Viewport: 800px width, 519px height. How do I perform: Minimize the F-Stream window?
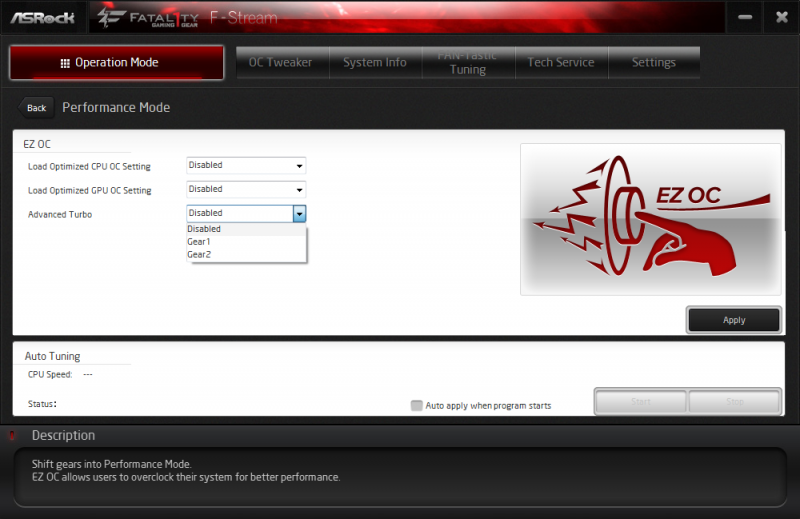tap(745, 17)
